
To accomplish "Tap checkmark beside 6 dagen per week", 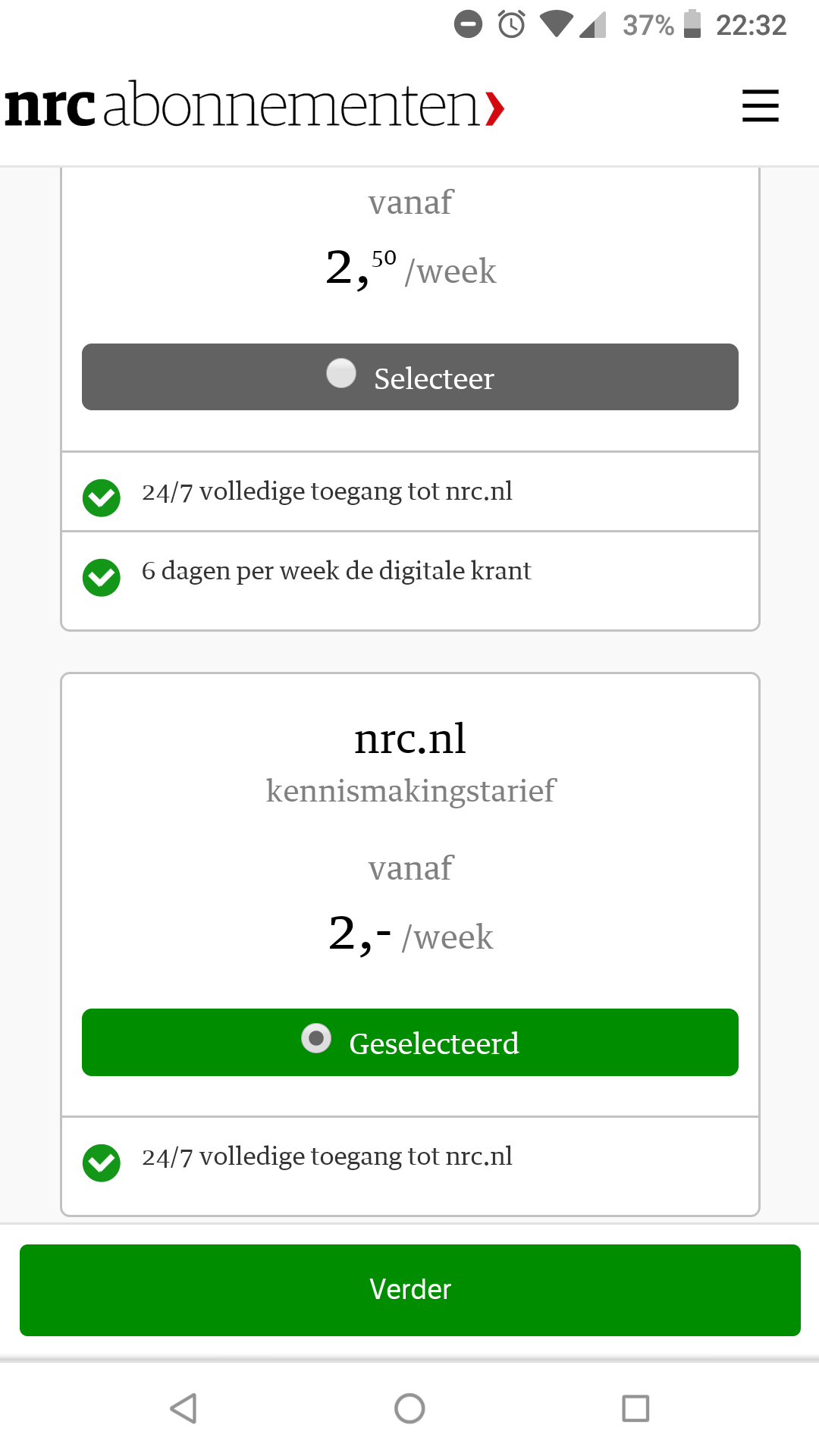I will (x=102, y=578).
